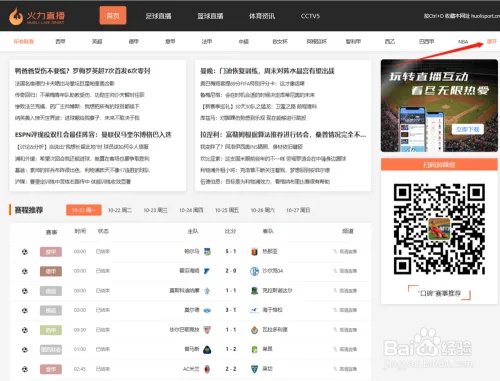Click soccer ball icon in the 2-0 row
This screenshot has width=500, height=381.
click(25, 271)
